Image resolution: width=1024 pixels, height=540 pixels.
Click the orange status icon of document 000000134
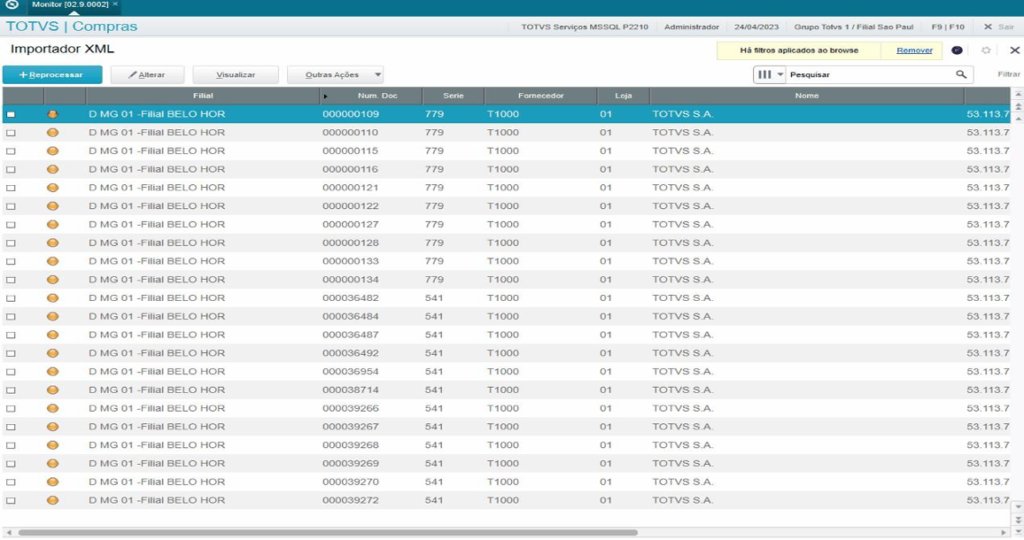[53, 279]
